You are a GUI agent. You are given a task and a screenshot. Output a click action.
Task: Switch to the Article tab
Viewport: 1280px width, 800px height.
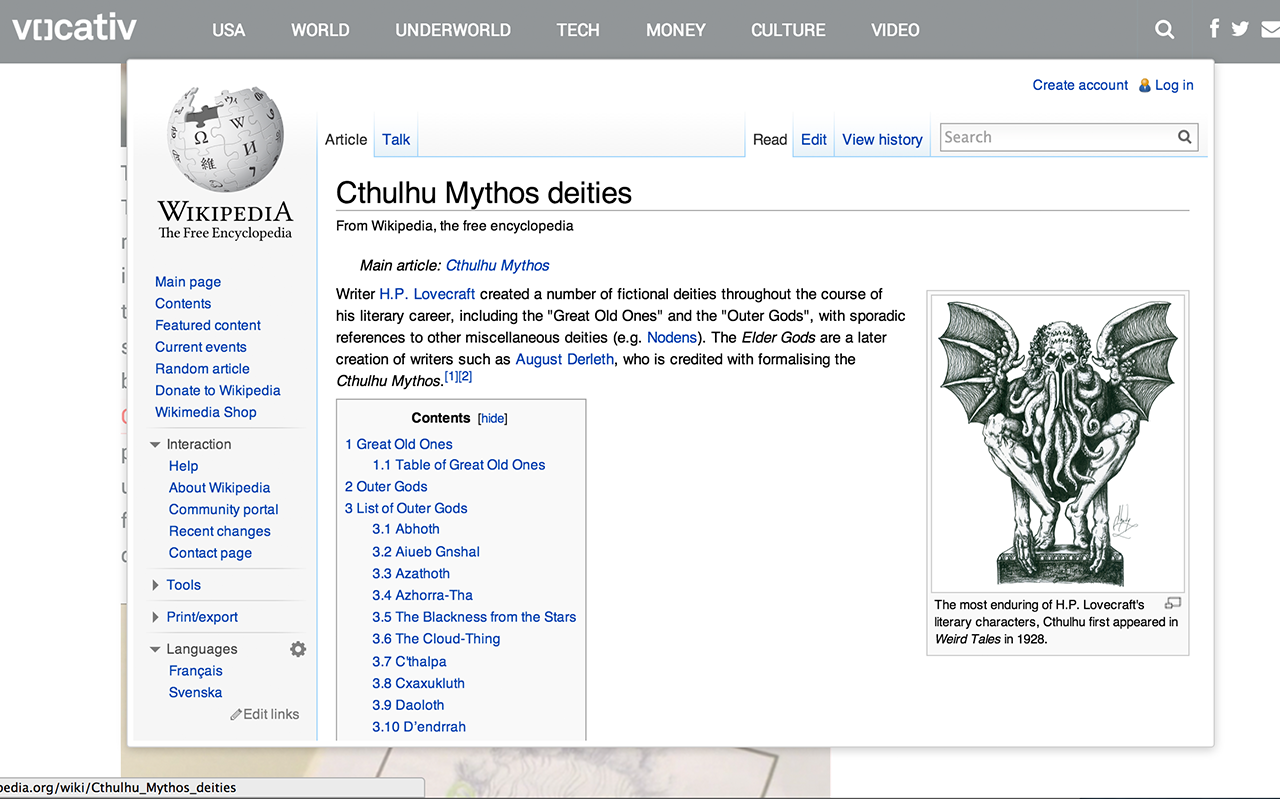click(346, 140)
